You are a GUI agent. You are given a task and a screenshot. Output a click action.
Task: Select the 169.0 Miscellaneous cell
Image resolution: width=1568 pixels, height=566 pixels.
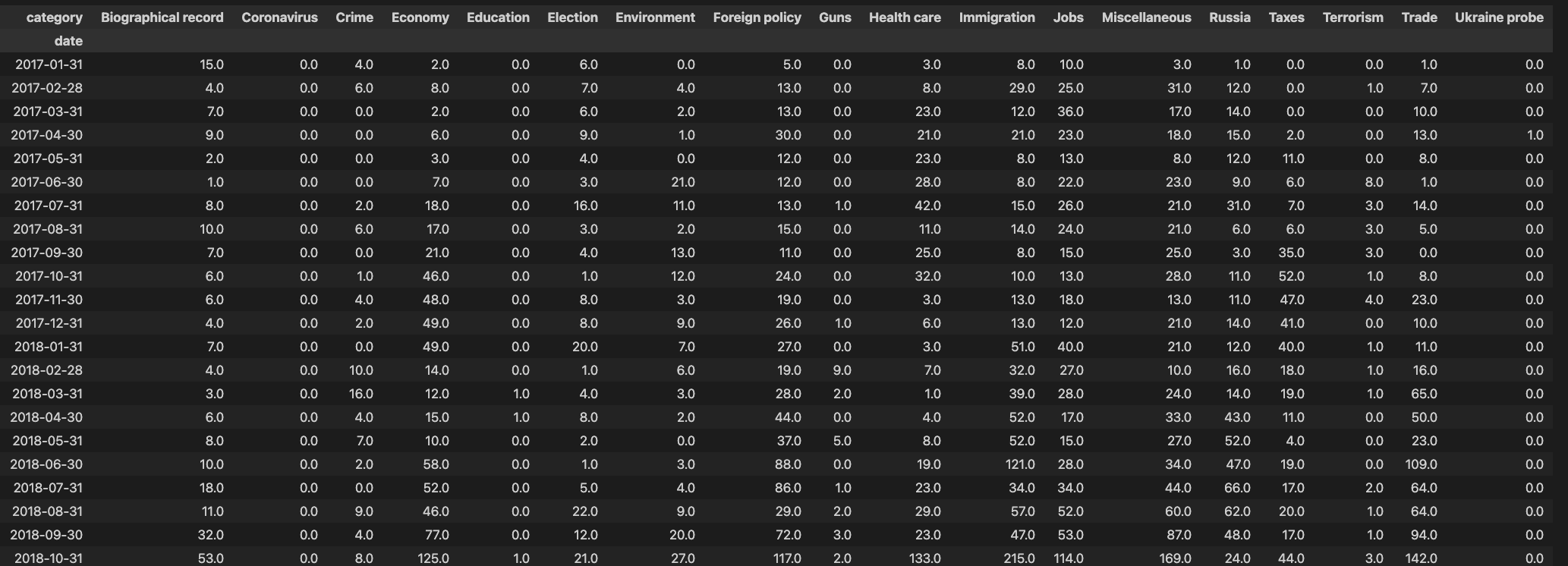pyautogui.click(x=1175, y=558)
